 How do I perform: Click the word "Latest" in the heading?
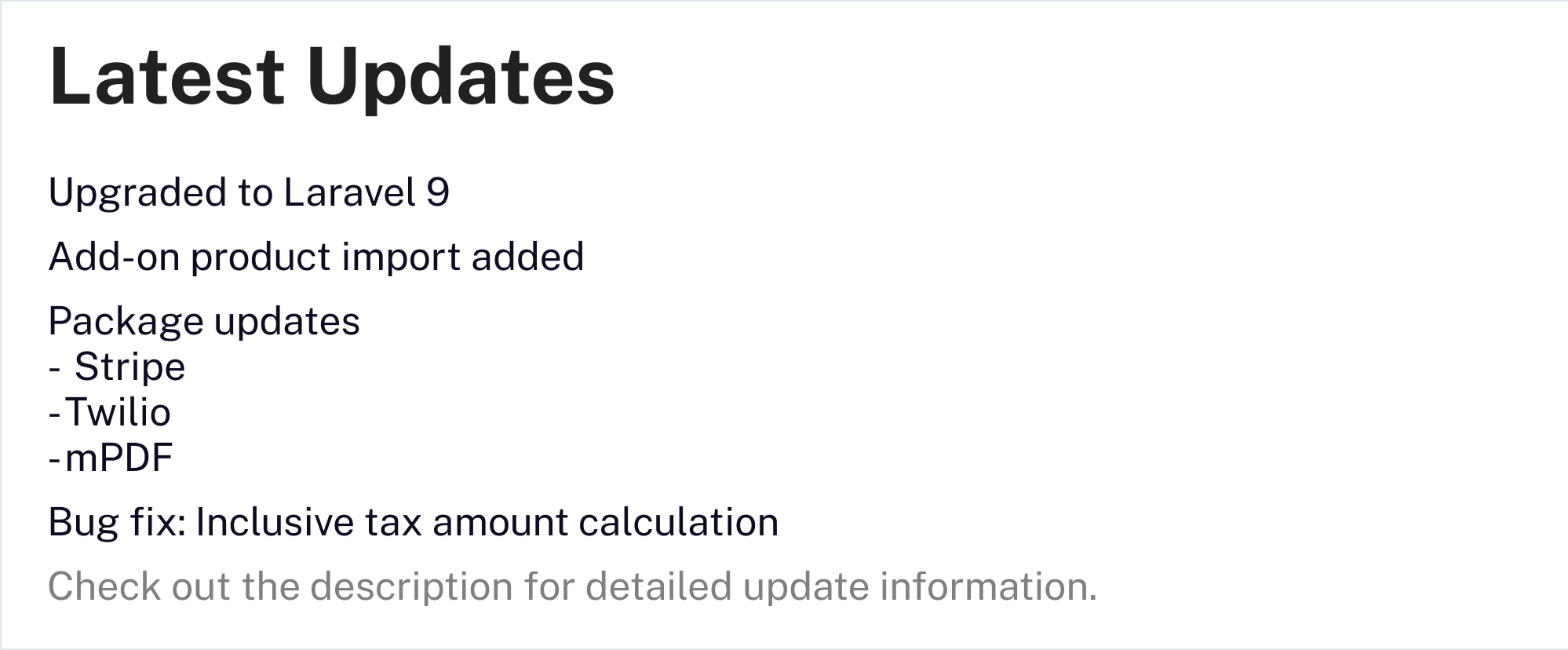[166, 77]
